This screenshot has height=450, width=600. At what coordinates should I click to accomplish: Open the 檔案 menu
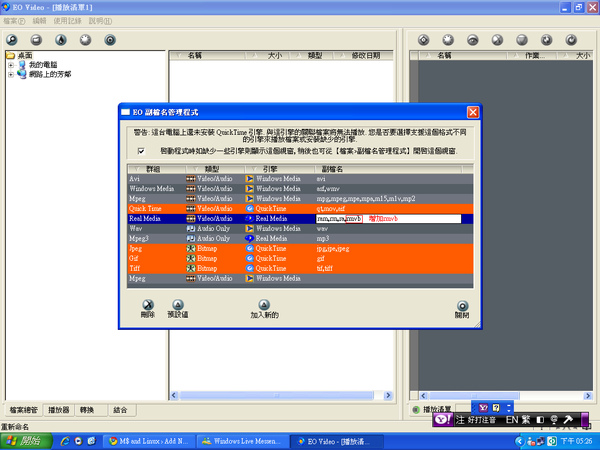pos(14,21)
